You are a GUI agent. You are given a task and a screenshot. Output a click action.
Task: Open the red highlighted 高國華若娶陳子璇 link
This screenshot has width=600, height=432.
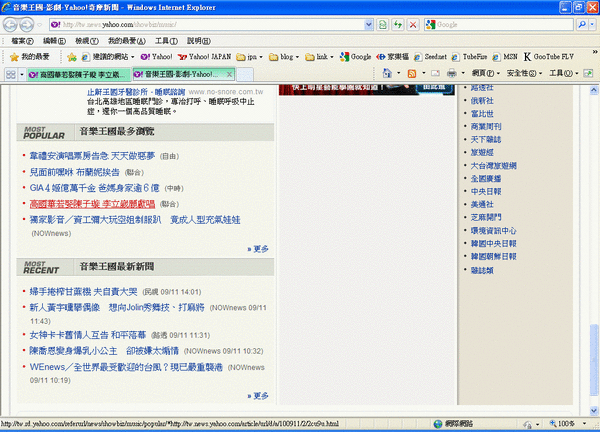coord(92,204)
